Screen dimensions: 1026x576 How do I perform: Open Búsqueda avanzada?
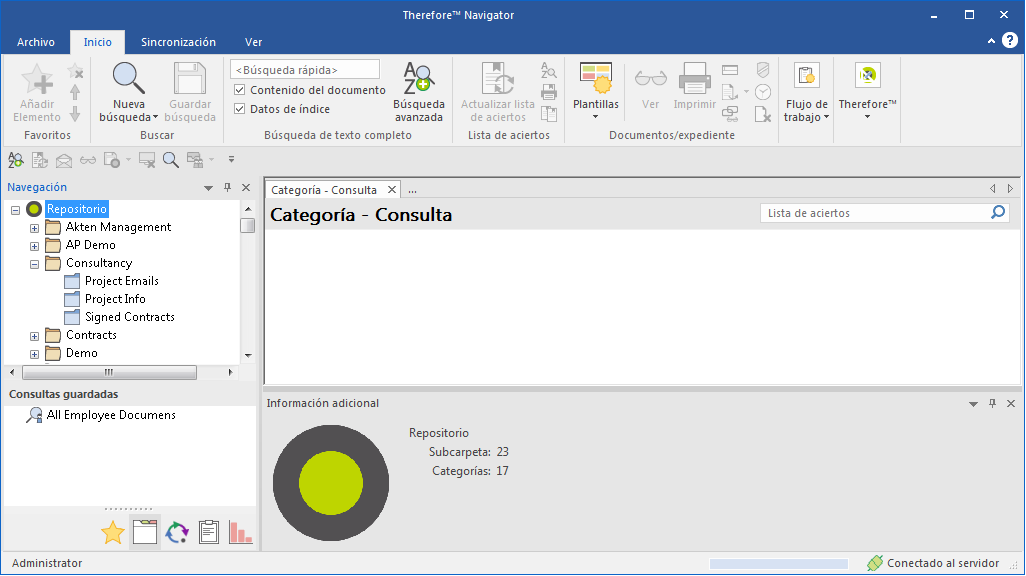coord(418,79)
